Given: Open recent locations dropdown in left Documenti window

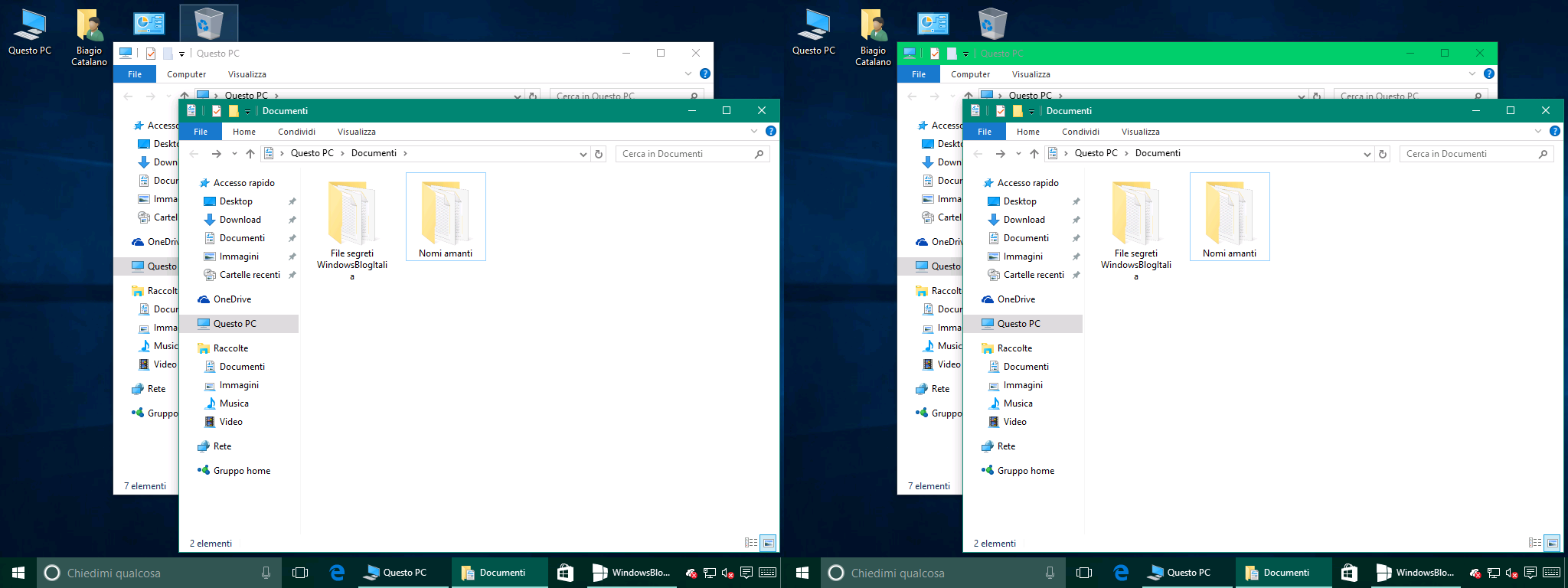Looking at the screenshot, I should [234, 154].
